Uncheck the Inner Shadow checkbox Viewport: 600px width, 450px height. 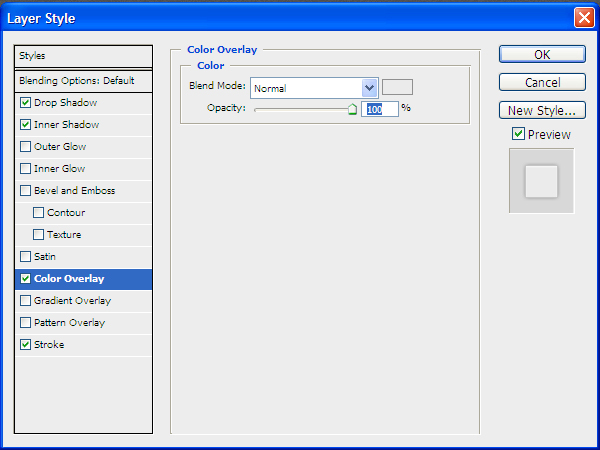tap(26, 125)
